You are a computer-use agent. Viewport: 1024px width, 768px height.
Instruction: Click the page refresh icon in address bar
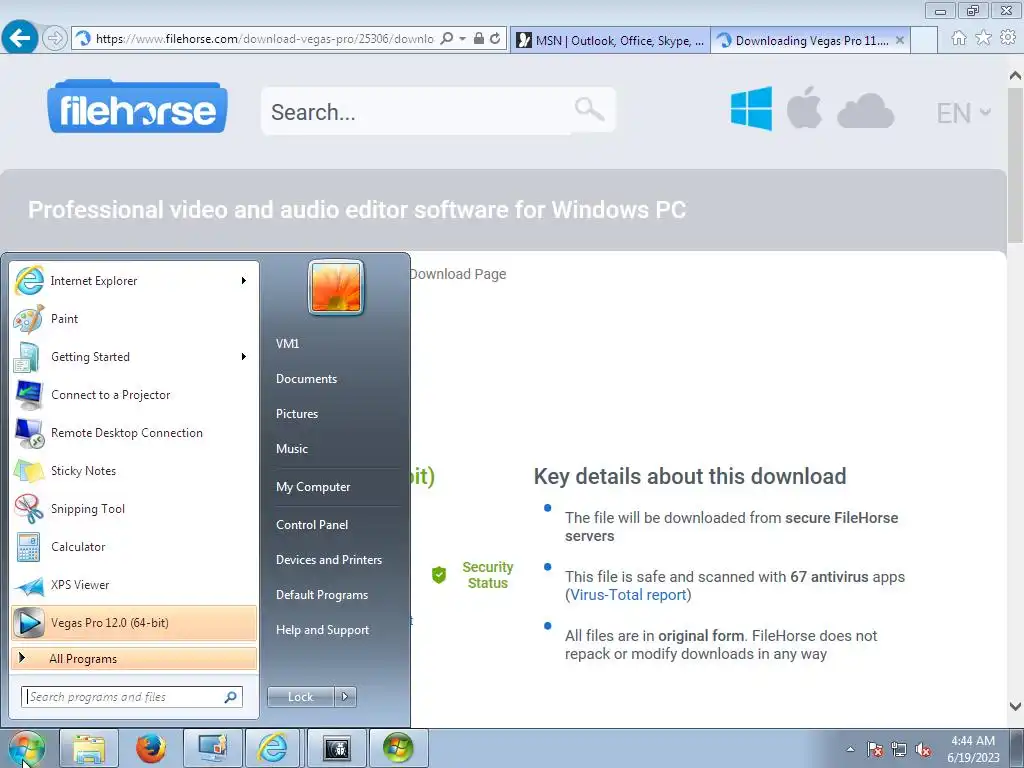pos(496,39)
